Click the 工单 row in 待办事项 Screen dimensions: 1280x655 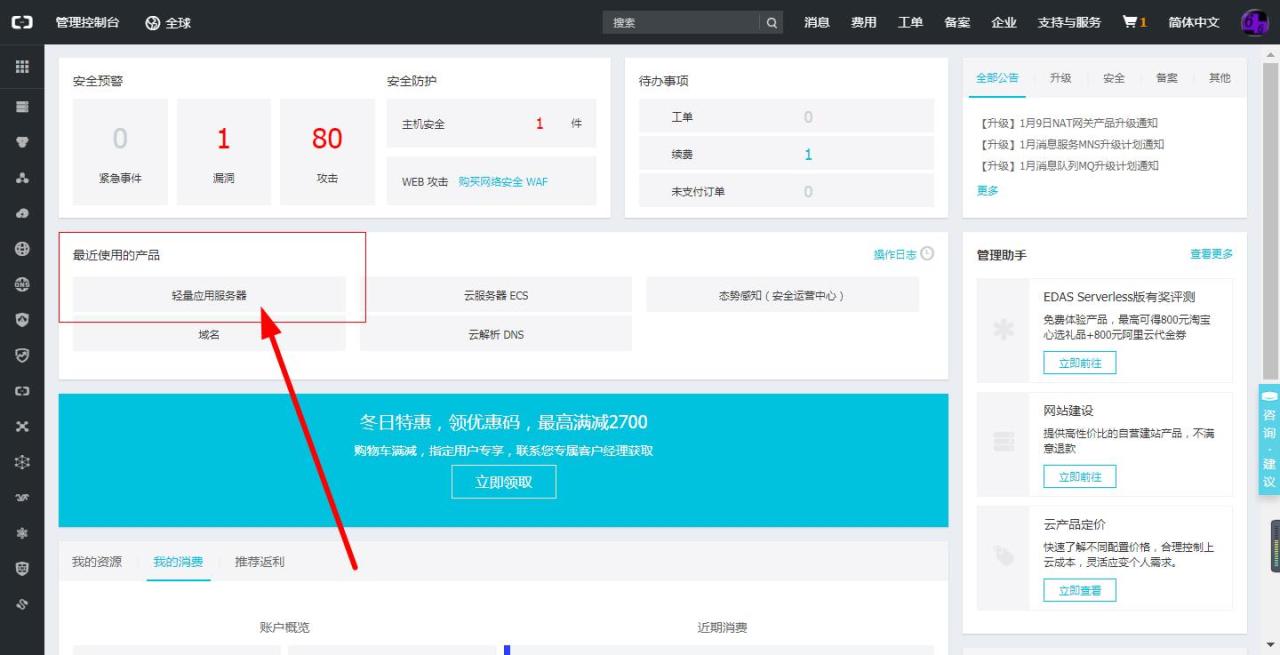(x=786, y=117)
